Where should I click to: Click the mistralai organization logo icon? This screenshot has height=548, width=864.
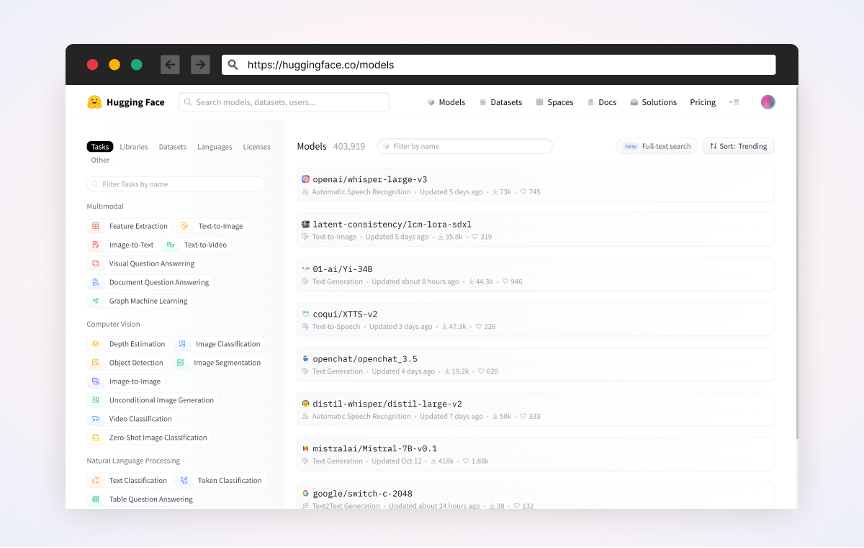point(305,448)
